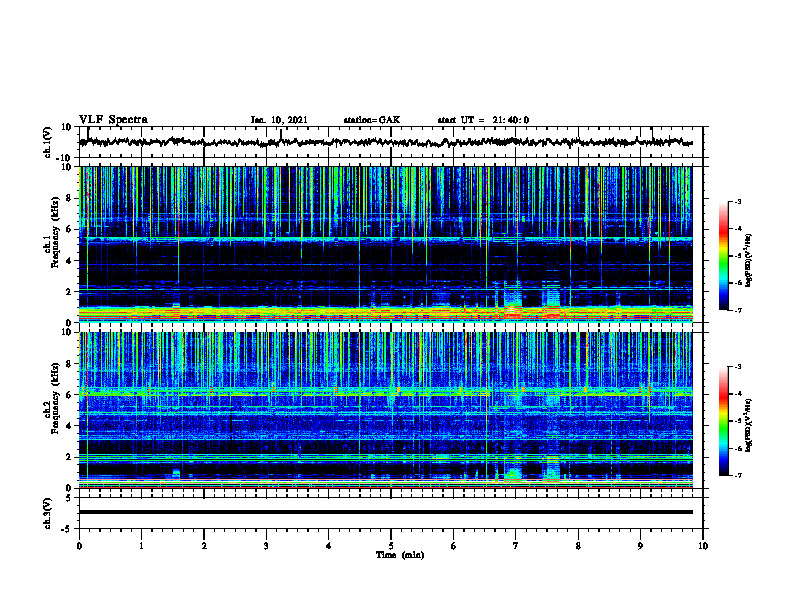Click the "-3" tick on ch.1 colorbar
Viewport: 792px width, 612px height.
(738, 201)
